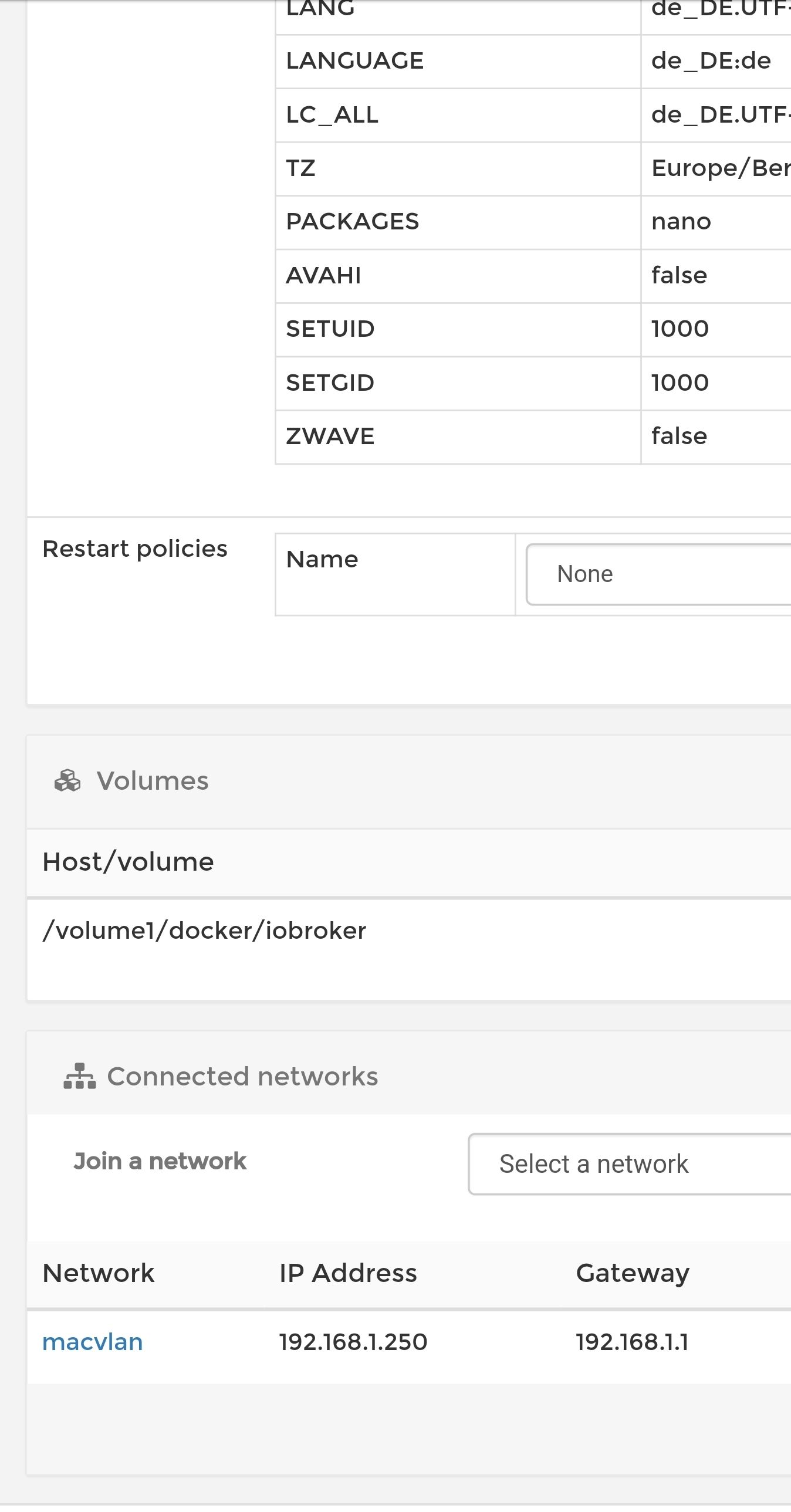Screen dimensions: 791x1512
Task: Open the restart policy Name dropdown
Action: pyautogui.click(x=658, y=574)
